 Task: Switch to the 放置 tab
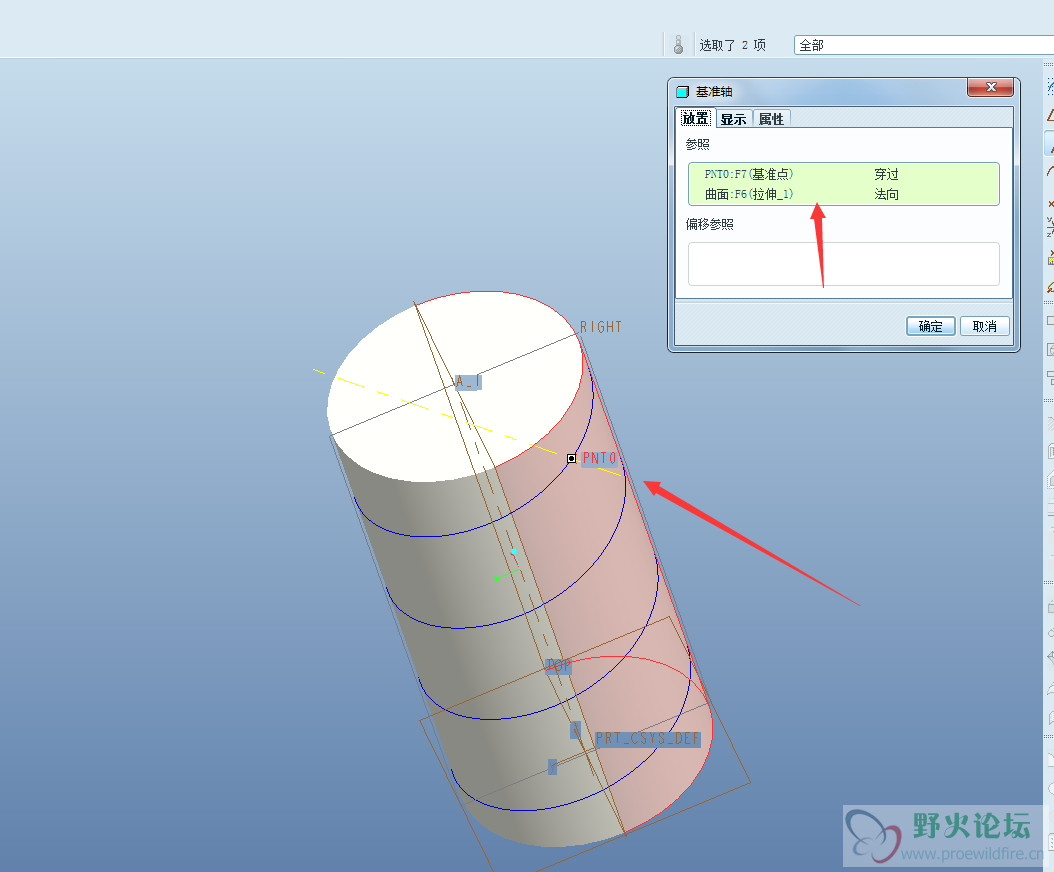click(695, 118)
